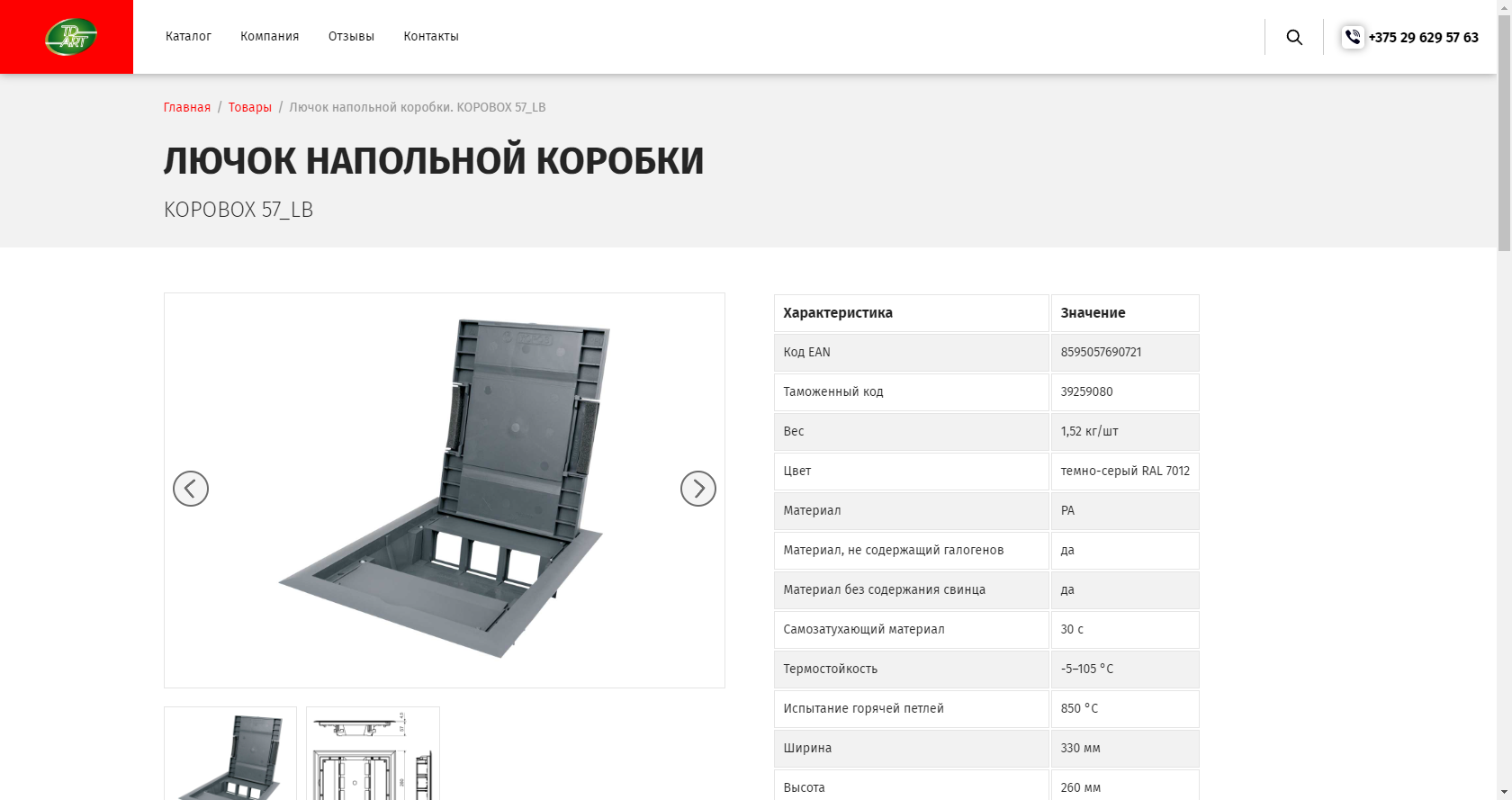
Task: Click the main product image
Action: [445, 490]
